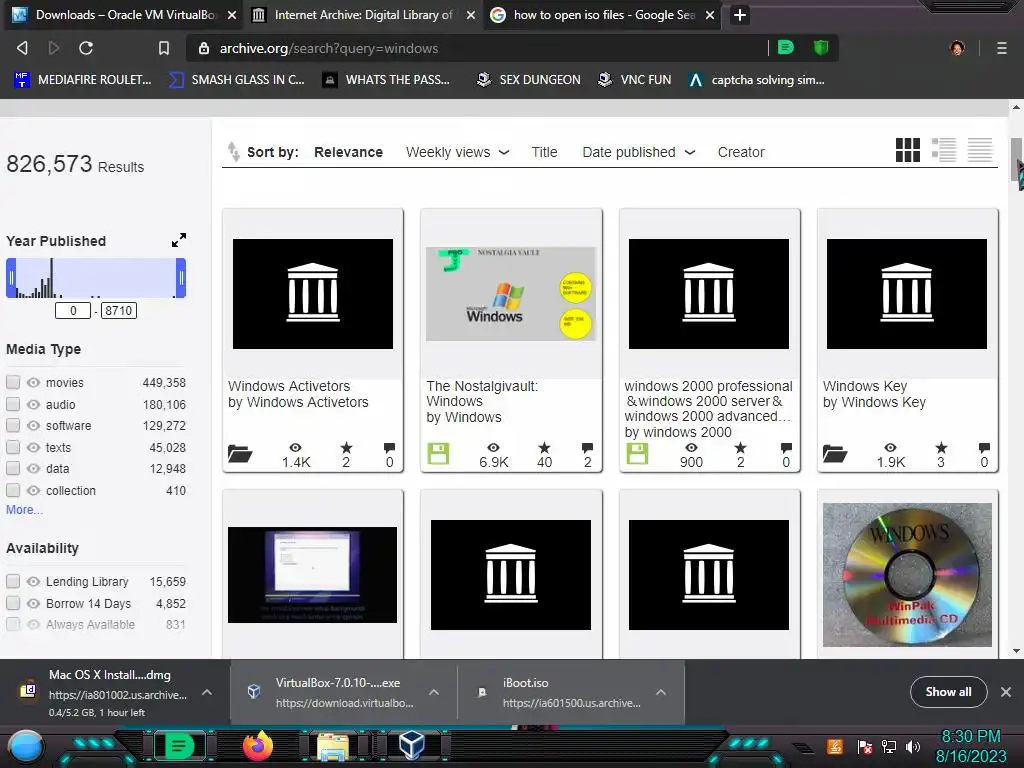This screenshot has height=768, width=1024.
Task: Check the movies media type filter
Action: pos(13,382)
